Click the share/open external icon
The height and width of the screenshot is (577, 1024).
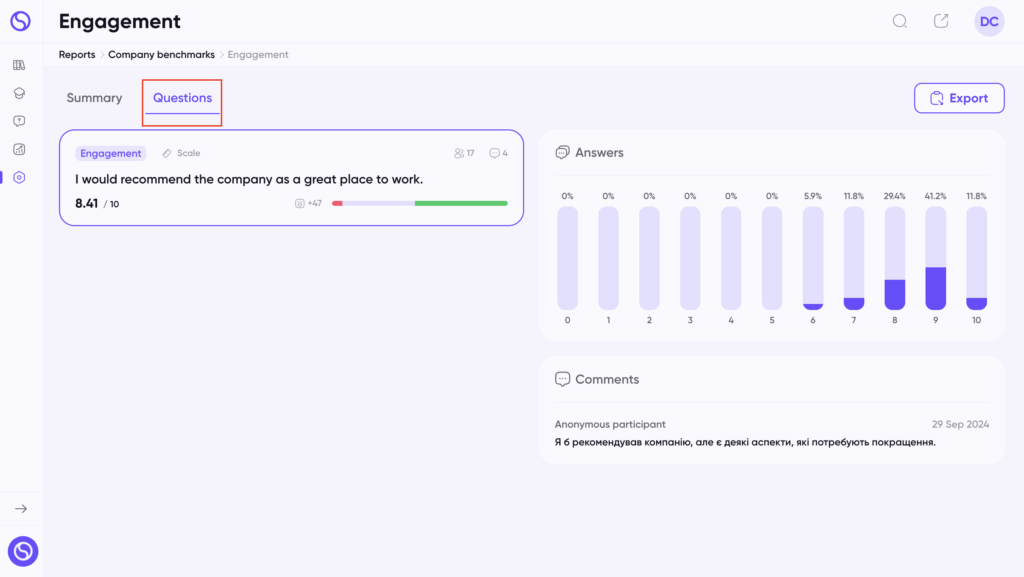941,21
